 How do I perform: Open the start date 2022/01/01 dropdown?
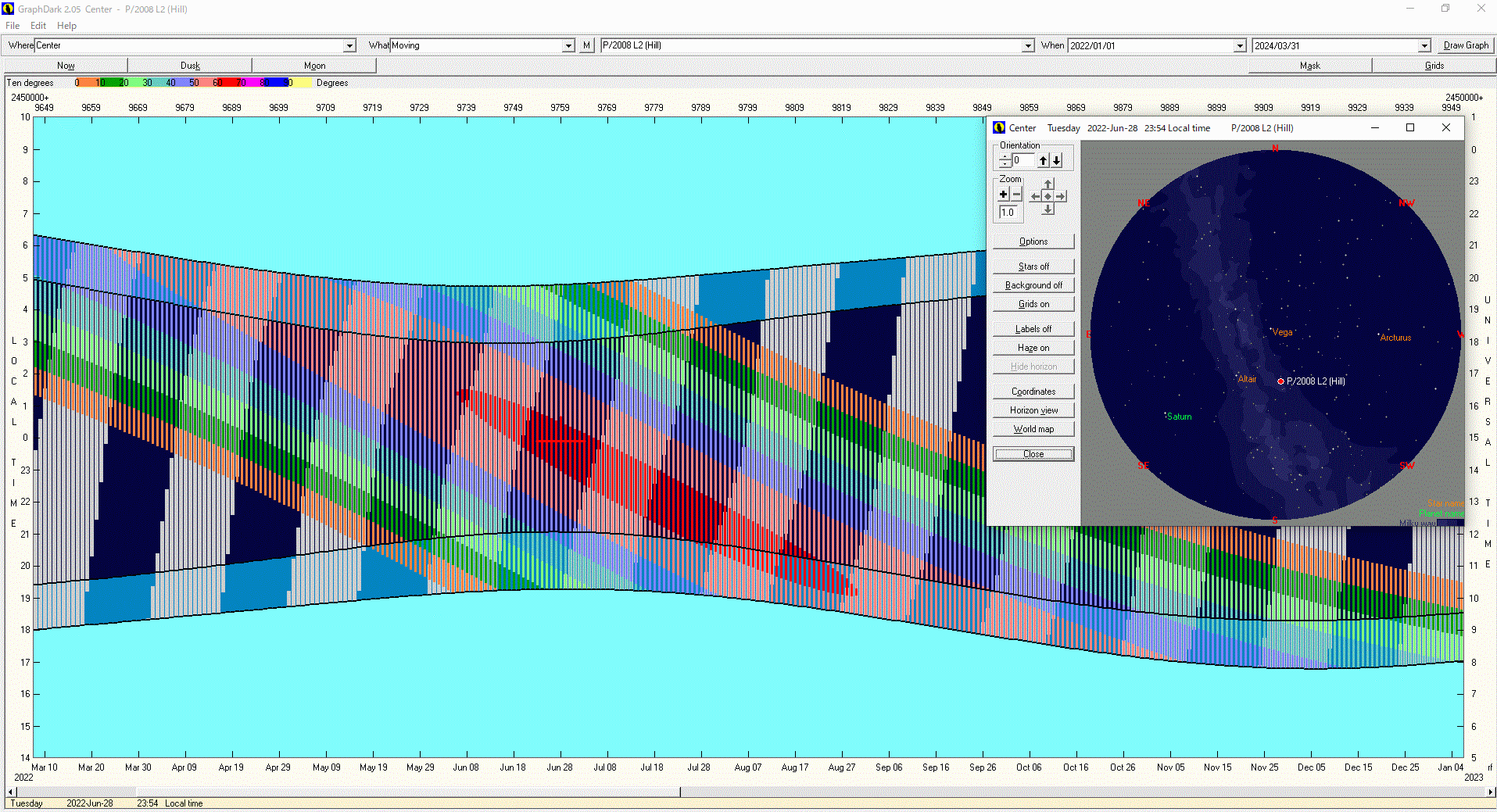tap(1240, 46)
